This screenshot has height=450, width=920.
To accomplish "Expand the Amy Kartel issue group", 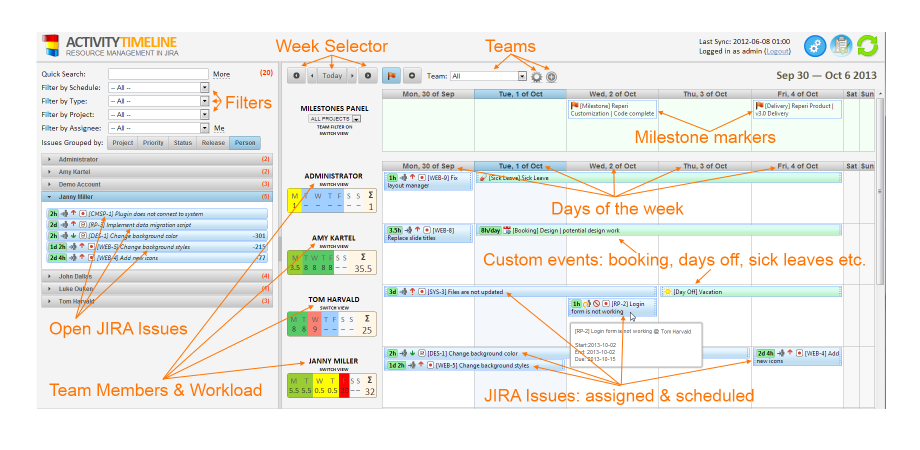I will [50, 172].
